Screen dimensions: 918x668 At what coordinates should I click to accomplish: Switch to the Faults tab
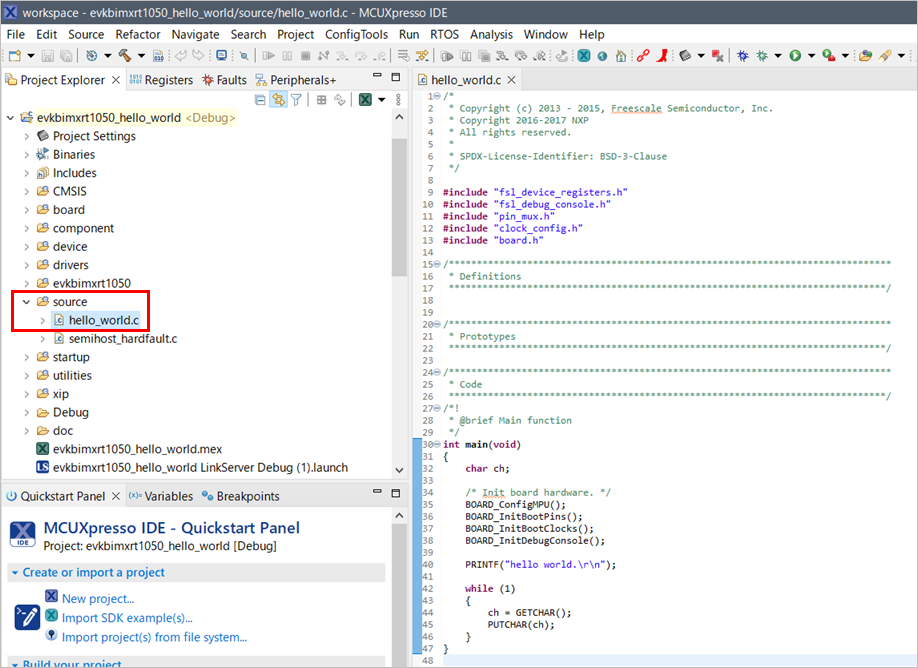[x=224, y=80]
